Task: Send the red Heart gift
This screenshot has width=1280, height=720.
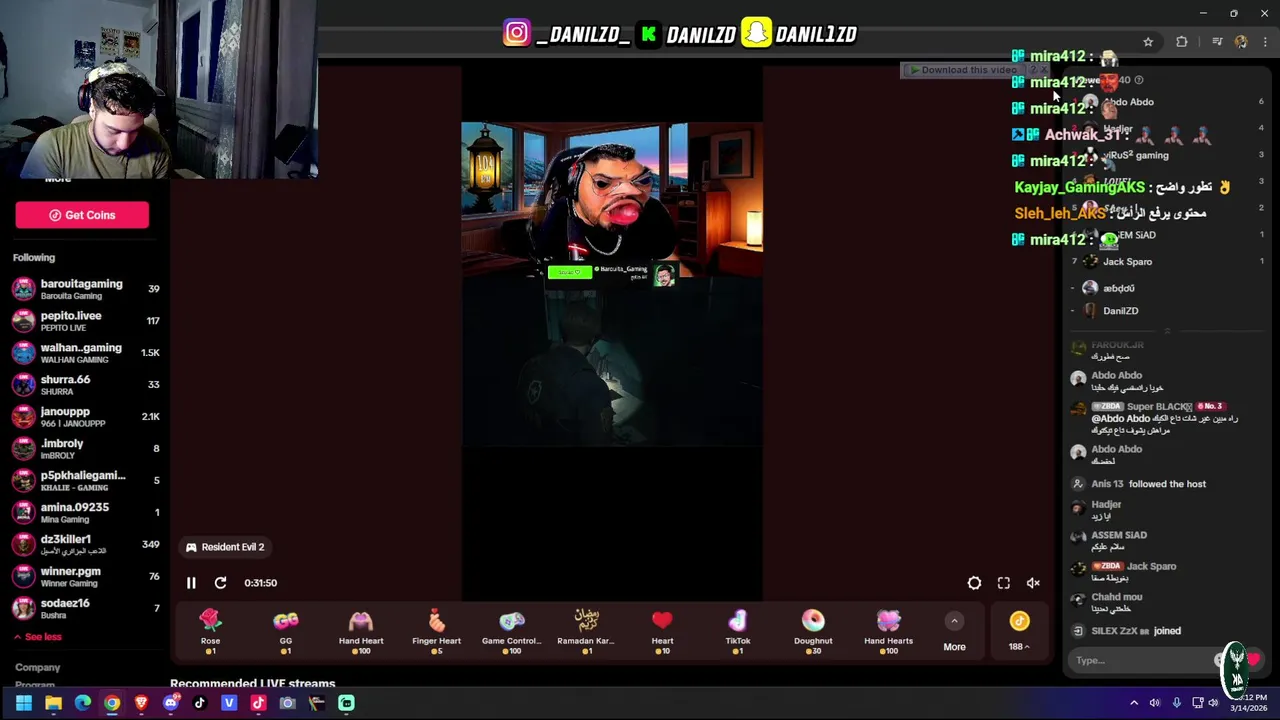Action: 662,632
